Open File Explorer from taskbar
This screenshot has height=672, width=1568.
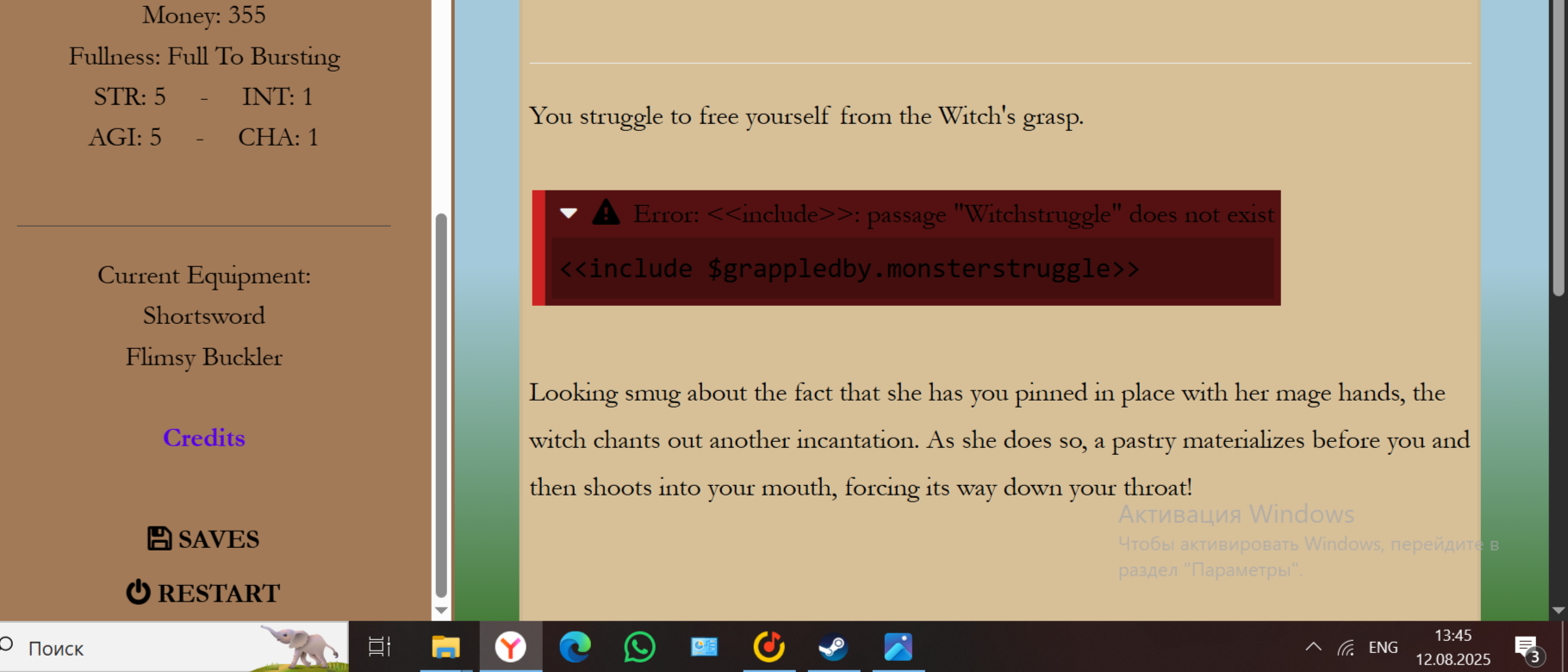coord(445,646)
